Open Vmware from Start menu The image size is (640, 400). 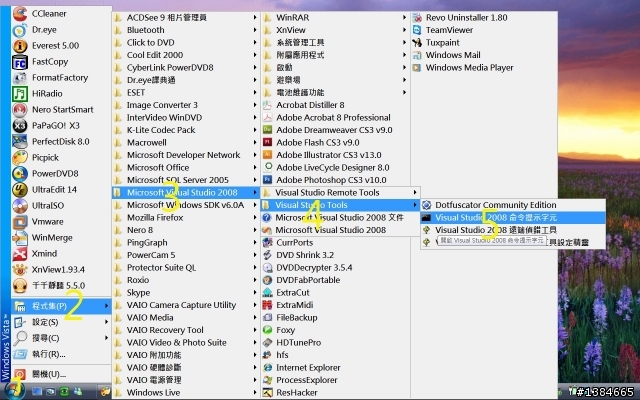coord(61,221)
